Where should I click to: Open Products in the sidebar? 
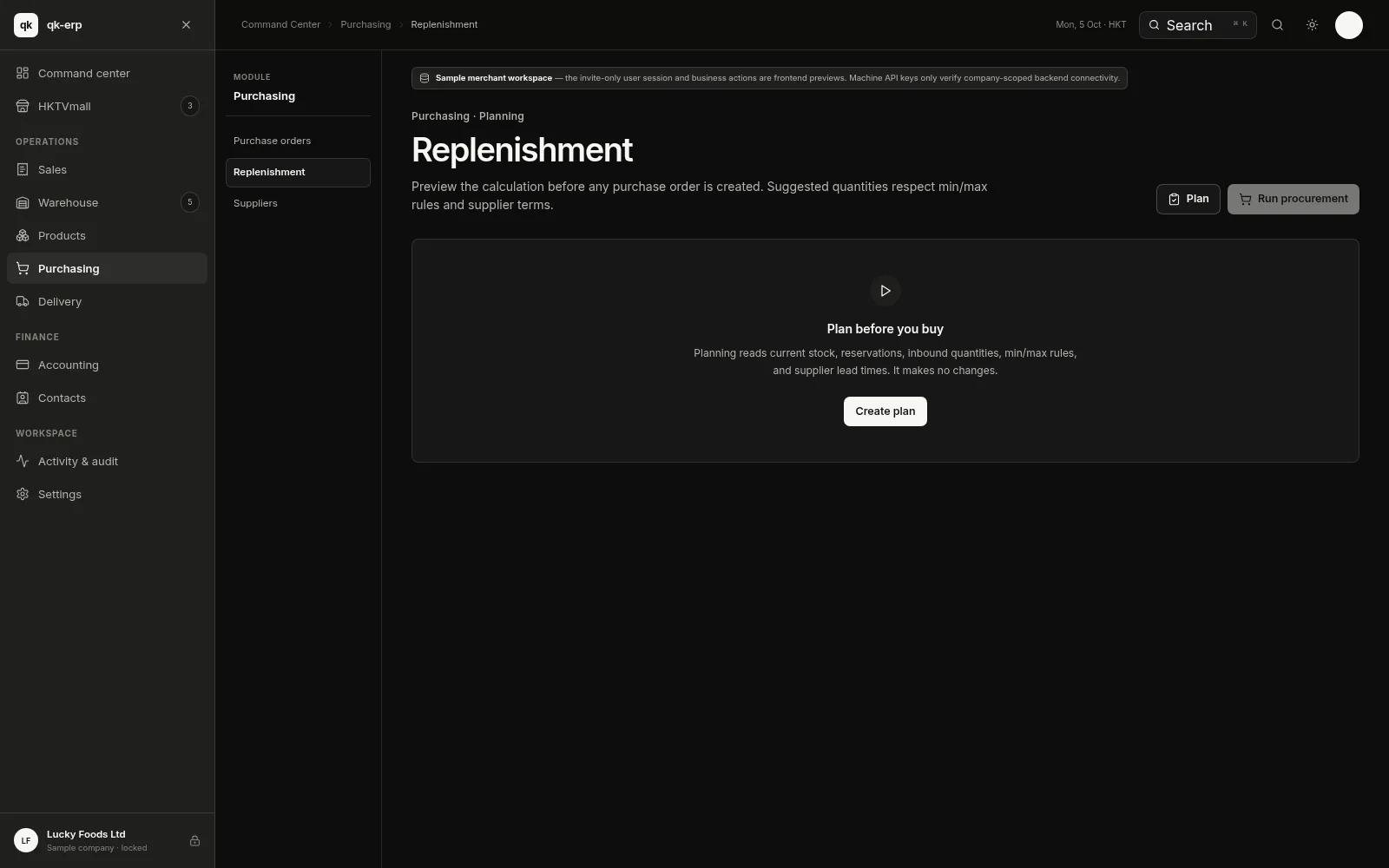tap(107, 235)
